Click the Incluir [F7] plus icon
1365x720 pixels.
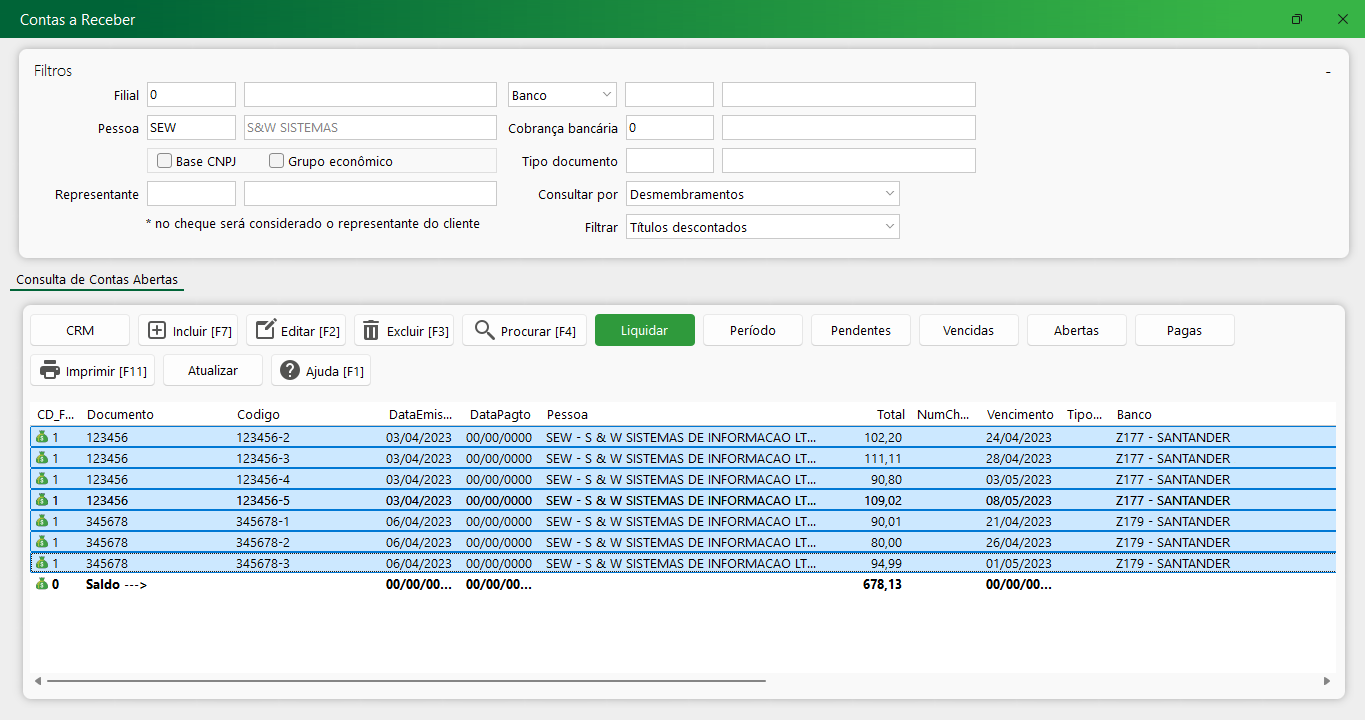pos(157,331)
